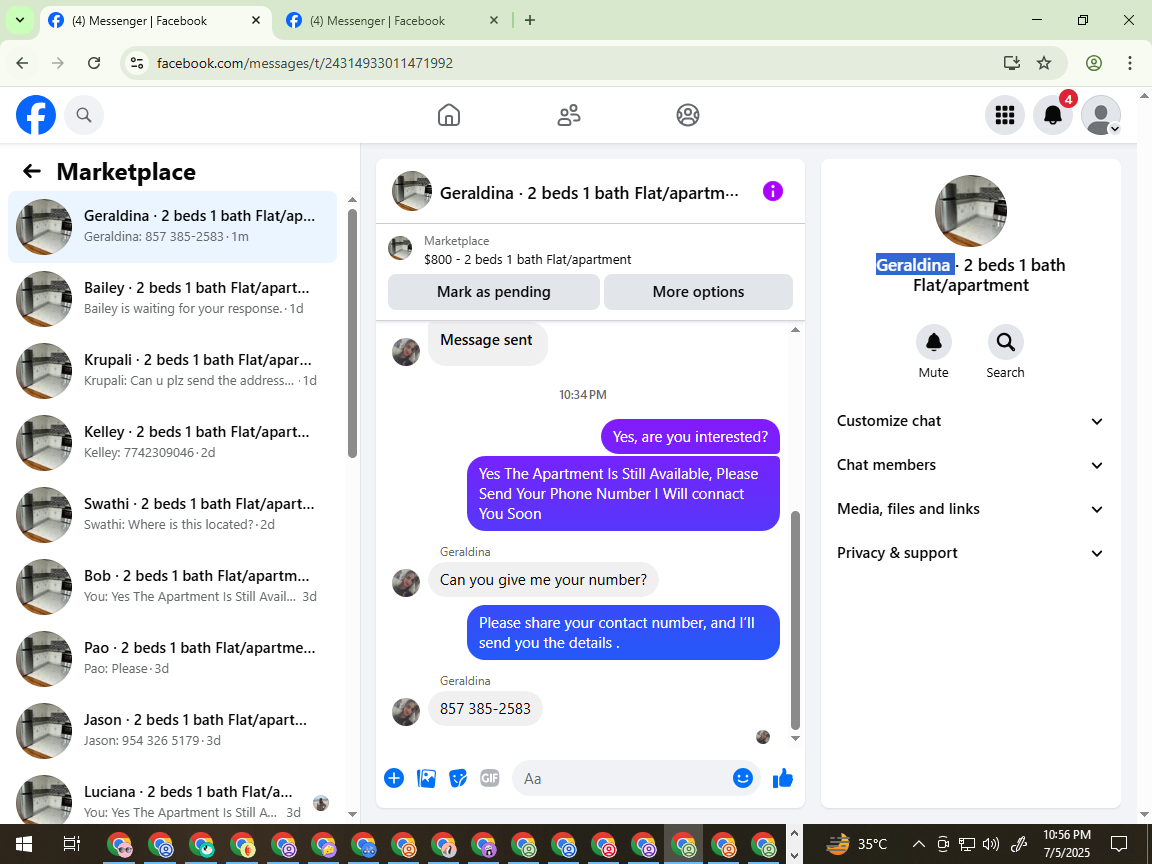Open Luciana's conversation in the list
1152x864 pixels.
click(x=173, y=797)
